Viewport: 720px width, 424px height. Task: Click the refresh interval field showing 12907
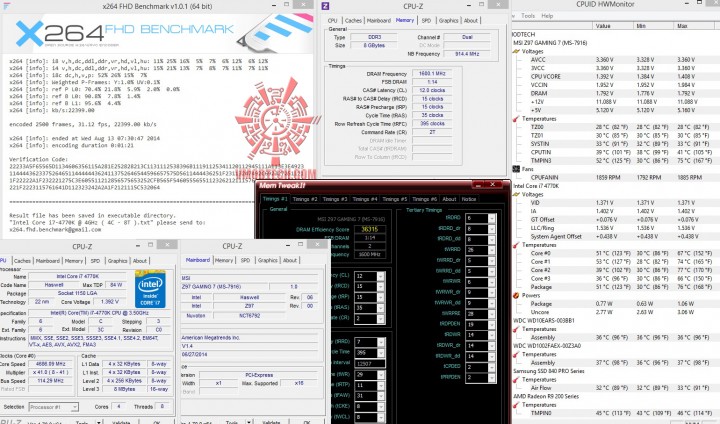tap(369, 363)
